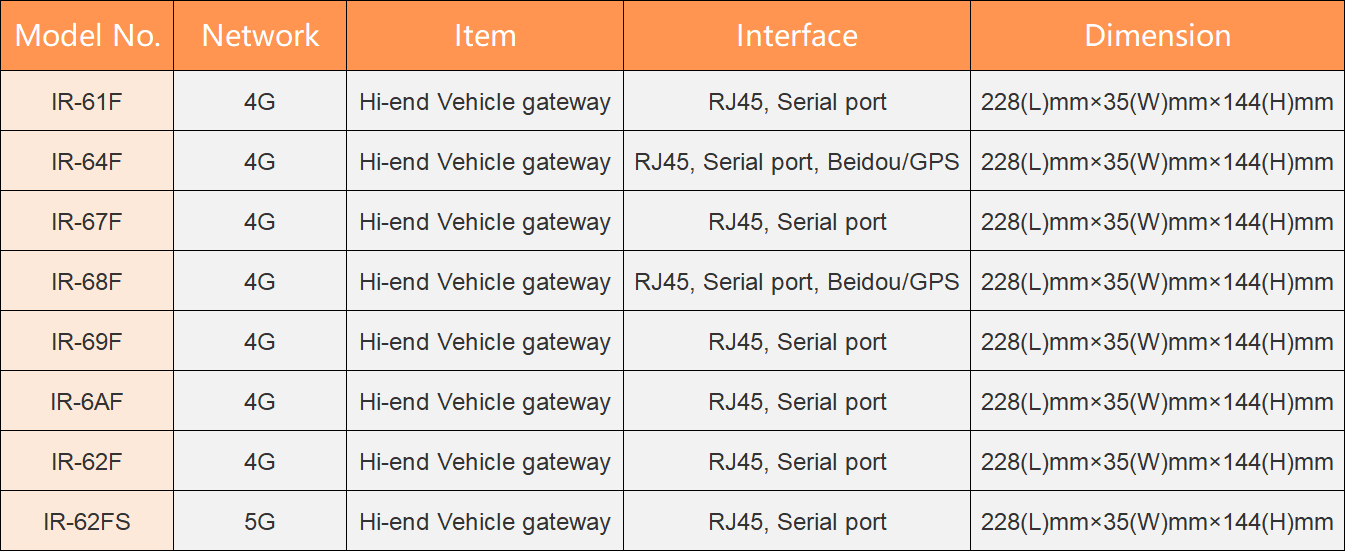Viewport: 1345px width, 551px height.
Task: Click the IR-61F 4G network cell
Action: (x=260, y=102)
